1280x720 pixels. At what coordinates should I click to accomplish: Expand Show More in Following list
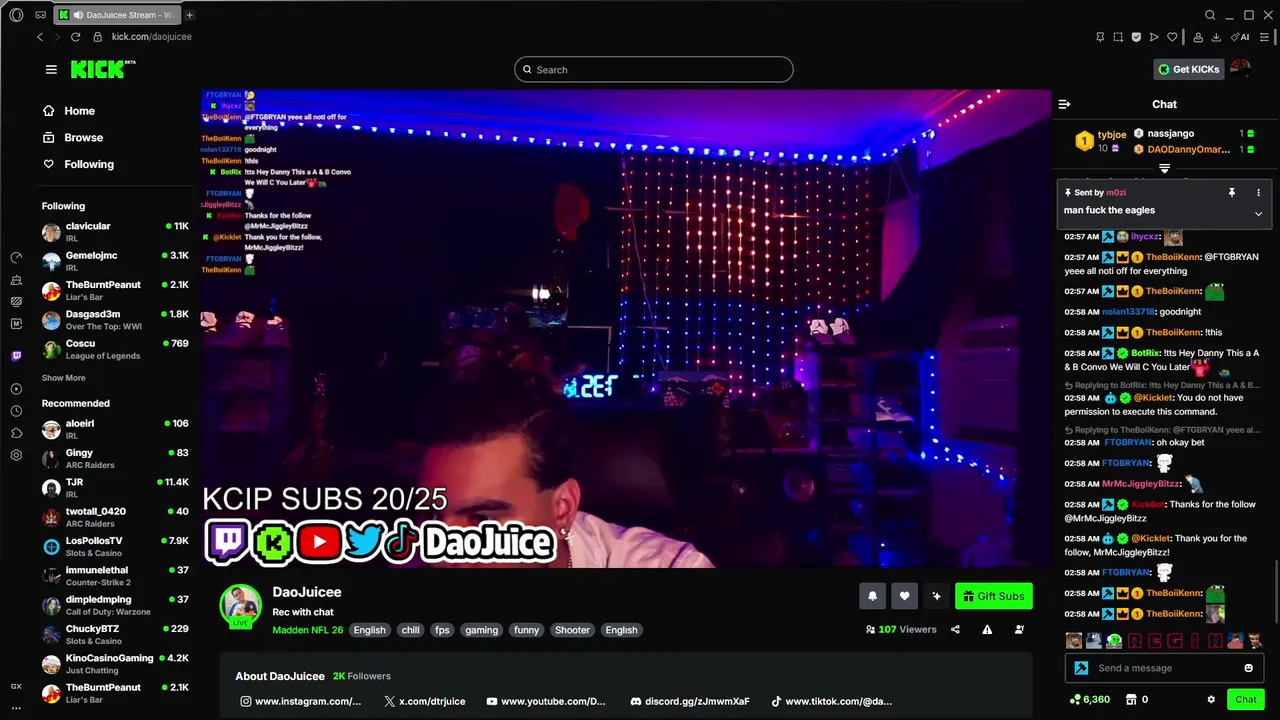63,378
